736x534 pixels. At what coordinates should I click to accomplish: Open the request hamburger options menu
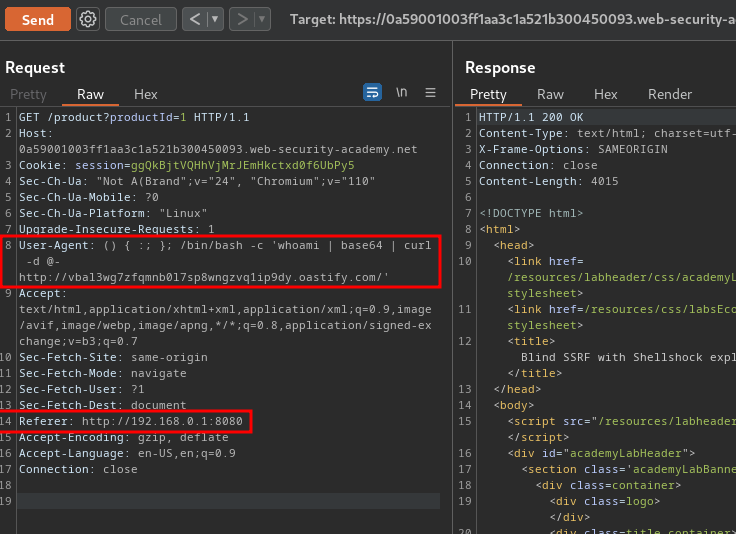coord(430,92)
